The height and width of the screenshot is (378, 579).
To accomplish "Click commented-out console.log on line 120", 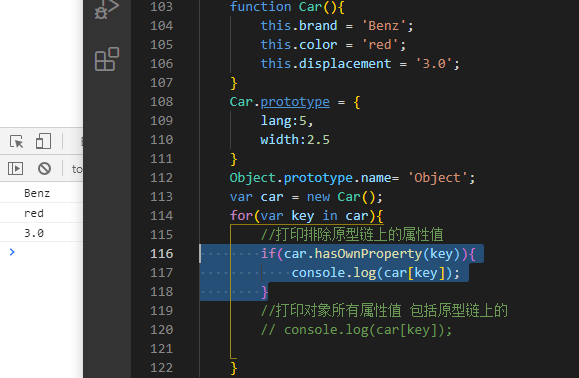I will pyautogui.click(x=356, y=330).
